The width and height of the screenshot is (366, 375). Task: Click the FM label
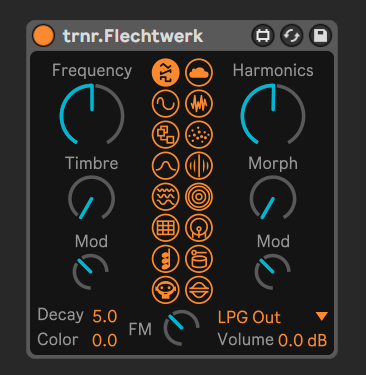140,329
